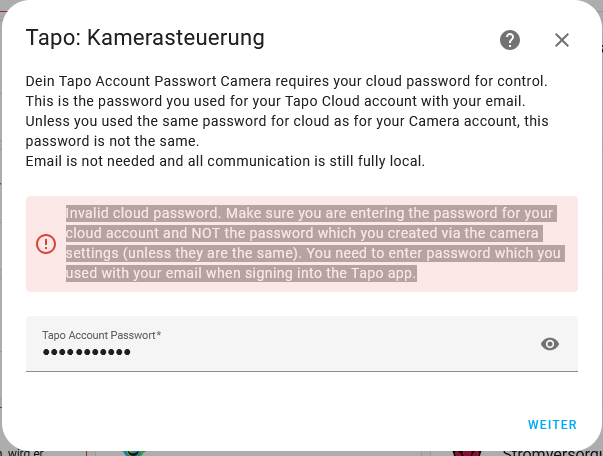This screenshot has width=603, height=456.
Task: Show password with the eye icon
Action: tap(550, 344)
